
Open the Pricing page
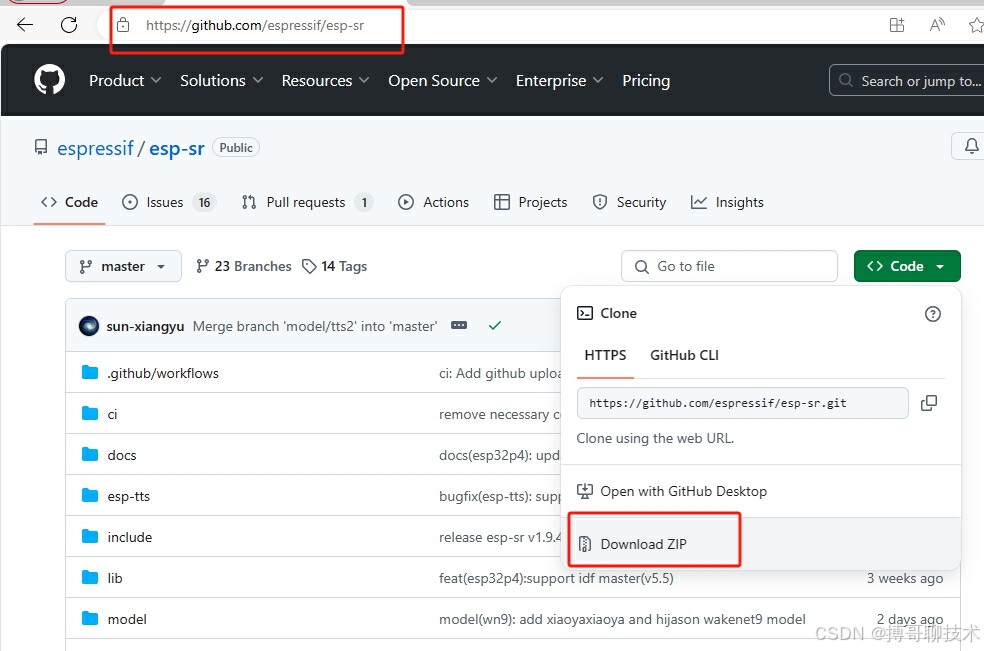pos(646,80)
